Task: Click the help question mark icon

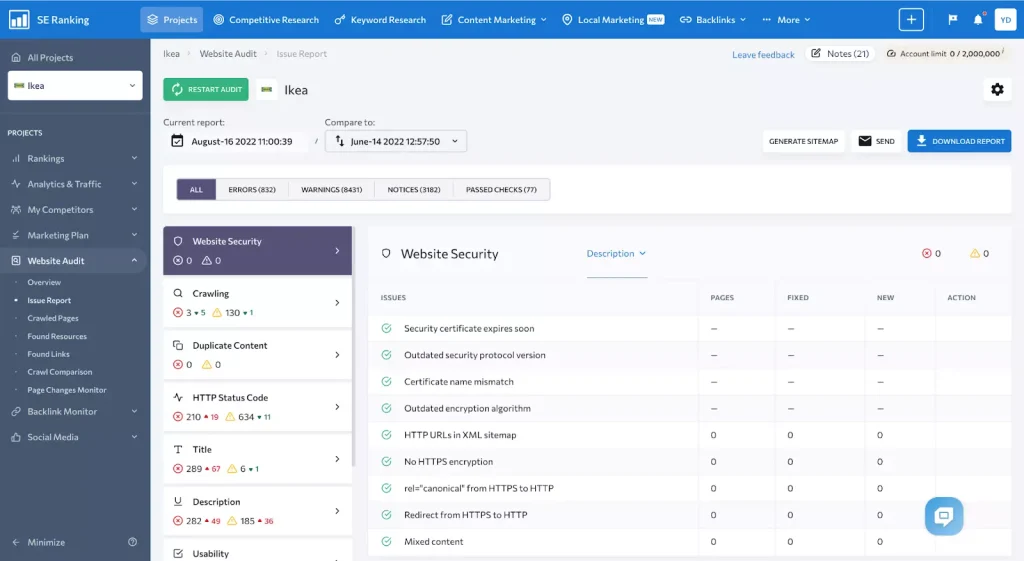Action: [x=133, y=542]
